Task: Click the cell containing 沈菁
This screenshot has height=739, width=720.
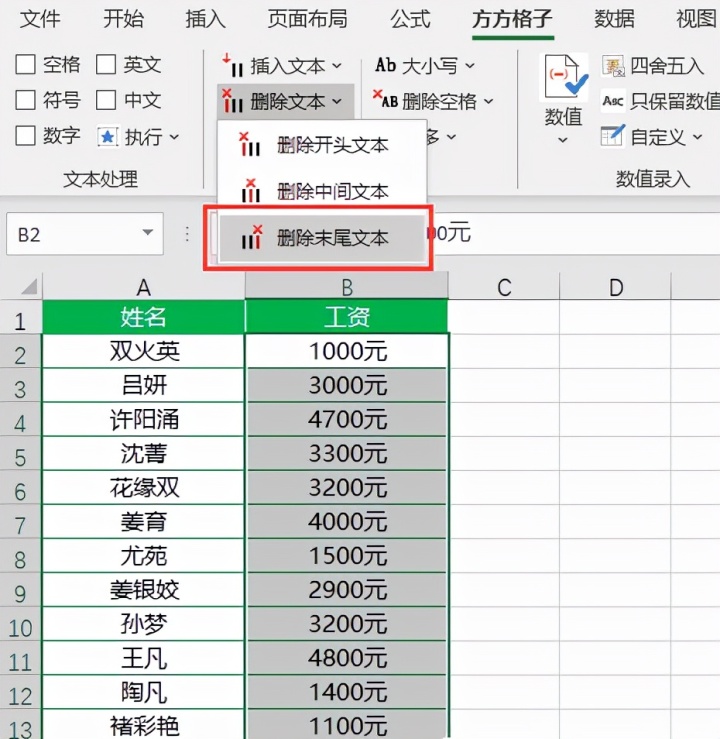Action: tap(144, 453)
